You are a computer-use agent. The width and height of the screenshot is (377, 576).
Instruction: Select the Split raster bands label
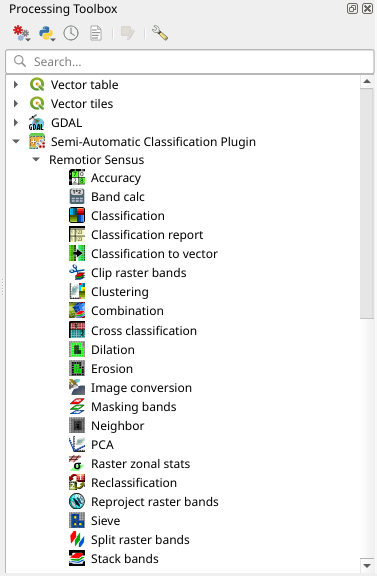point(140,540)
